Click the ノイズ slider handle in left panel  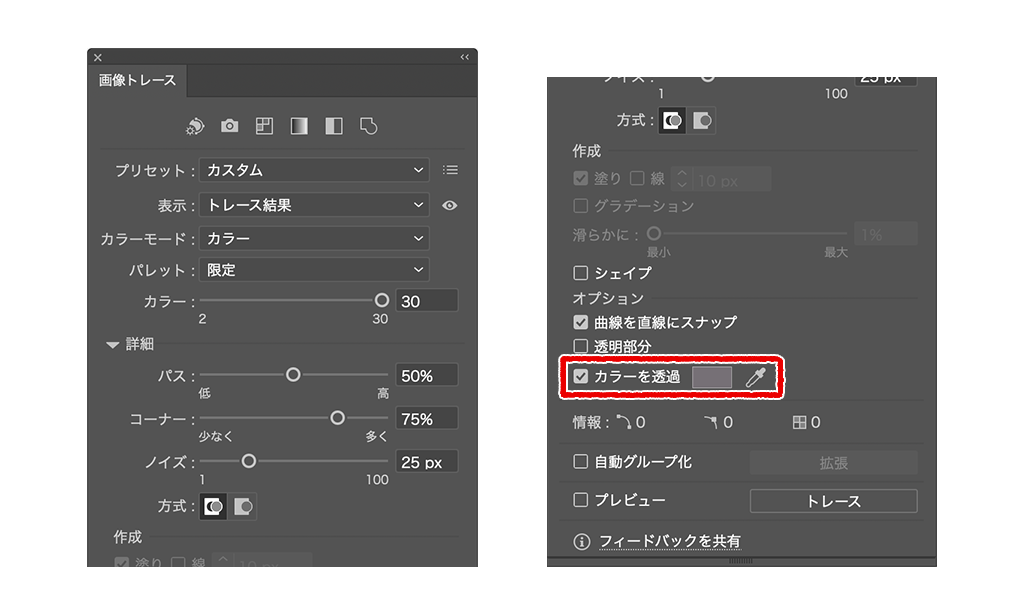click(248, 462)
